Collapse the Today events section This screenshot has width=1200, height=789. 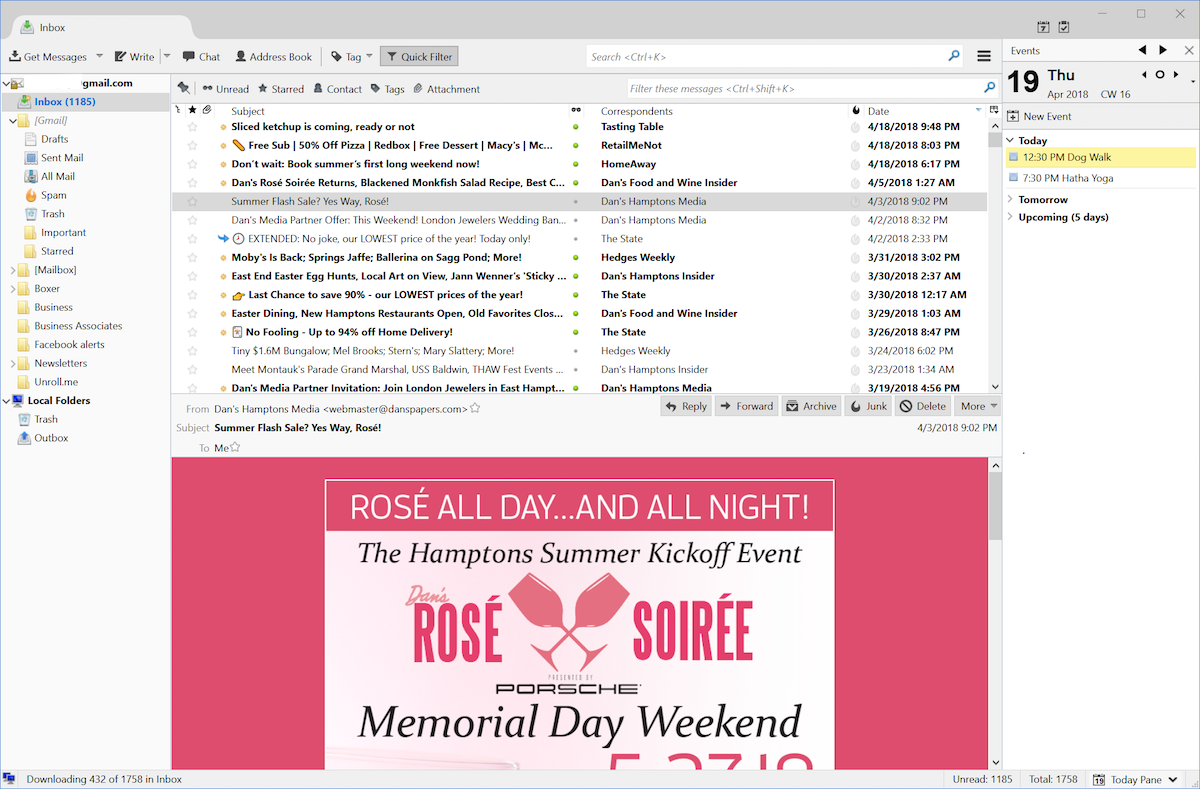(x=1010, y=141)
